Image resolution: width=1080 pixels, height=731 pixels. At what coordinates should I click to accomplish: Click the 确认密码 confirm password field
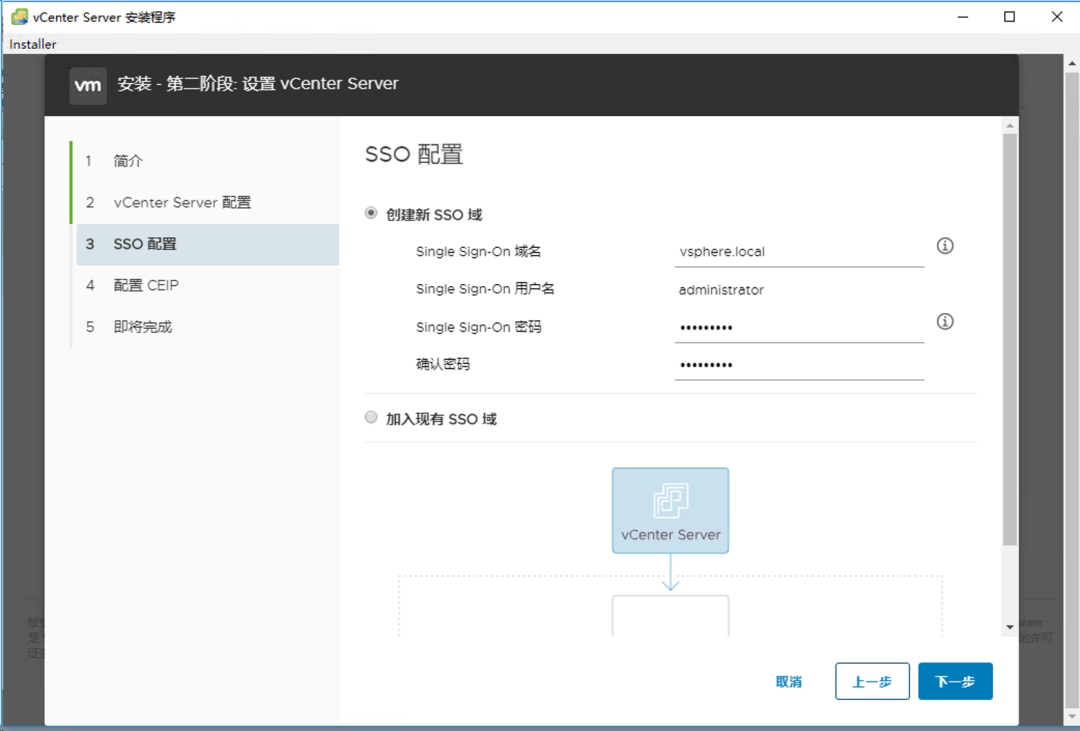(799, 365)
